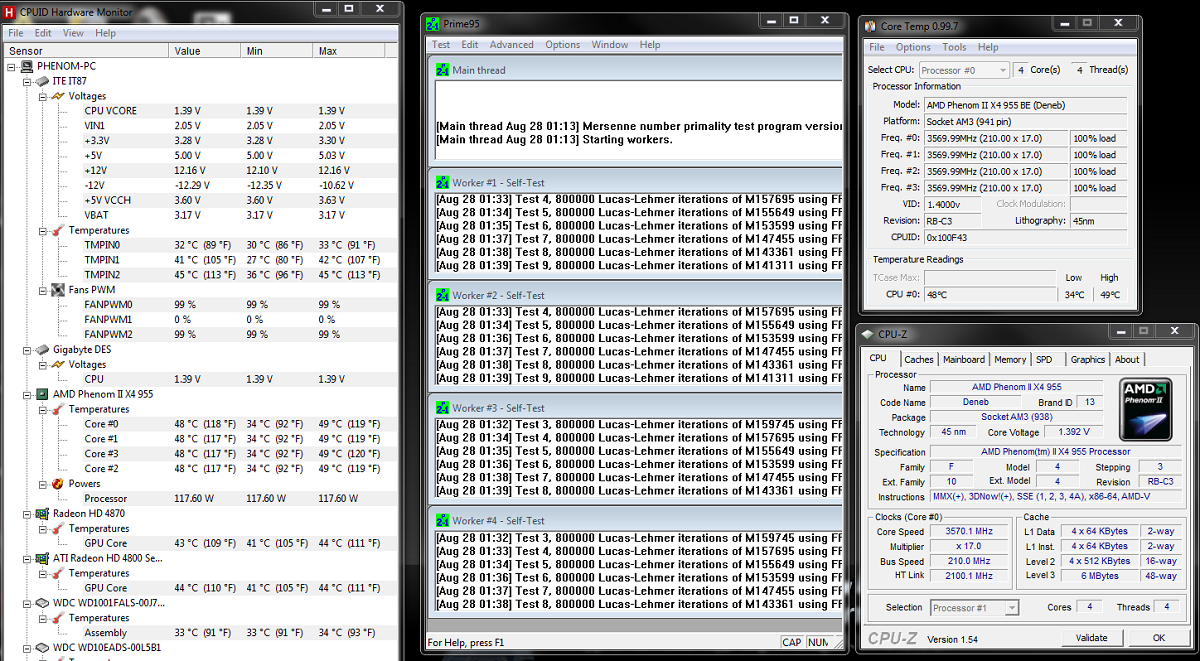Click the AMD Phenom II logo in CPU-Z
1200x661 pixels.
click(x=1146, y=409)
